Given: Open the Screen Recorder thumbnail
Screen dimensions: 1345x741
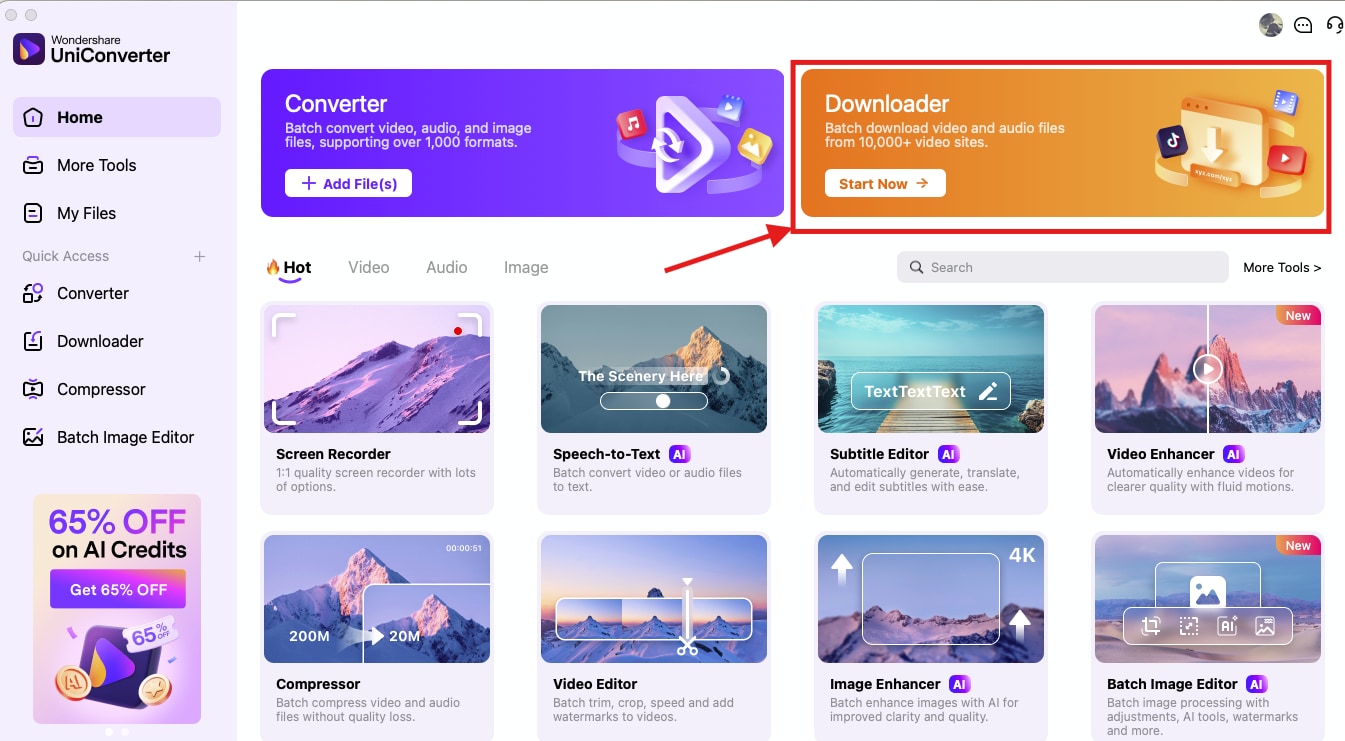Looking at the screenshot, I should pyautogui.click(x=377, y=369).
